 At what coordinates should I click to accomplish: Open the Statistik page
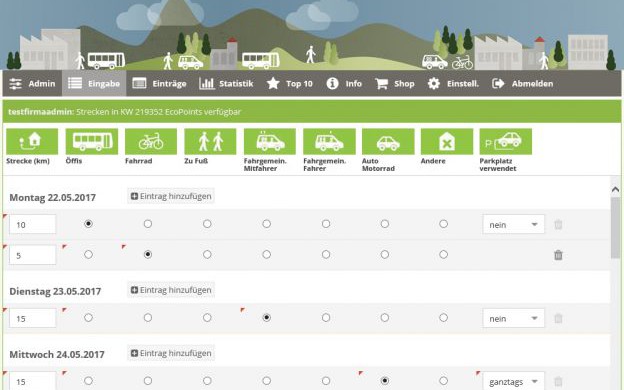coord(226,84)
